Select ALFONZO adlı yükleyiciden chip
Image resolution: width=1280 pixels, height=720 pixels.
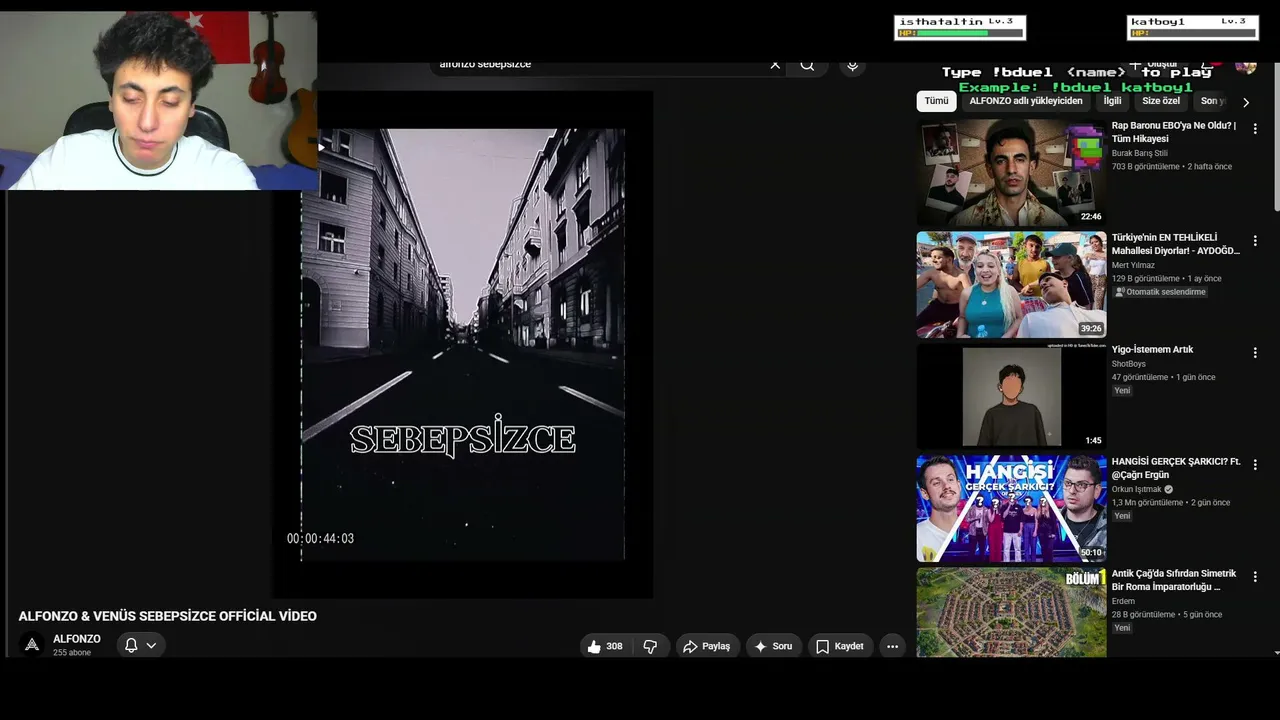pyautogui.click(x=1026, y=101)
